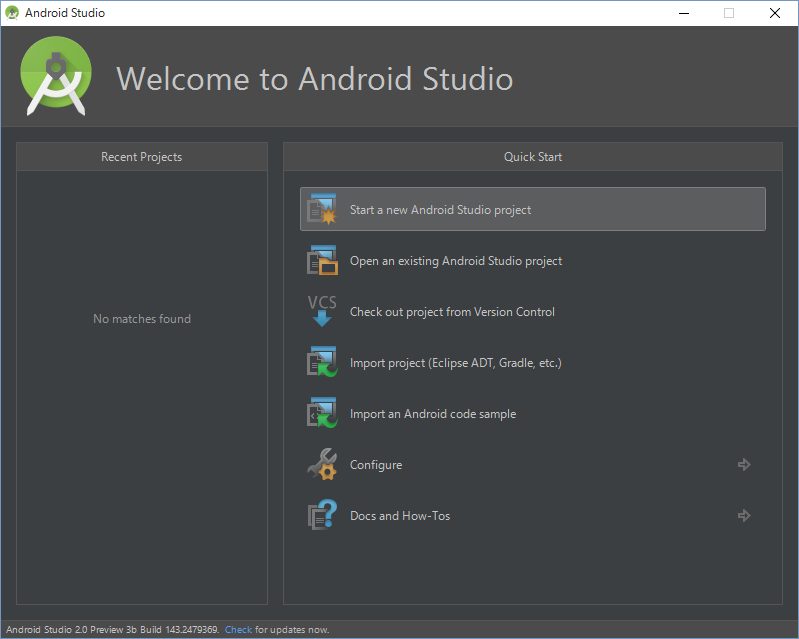Expand the arrow next to Configure
This screenshot has height=639, width=799.
pos(744,464)
